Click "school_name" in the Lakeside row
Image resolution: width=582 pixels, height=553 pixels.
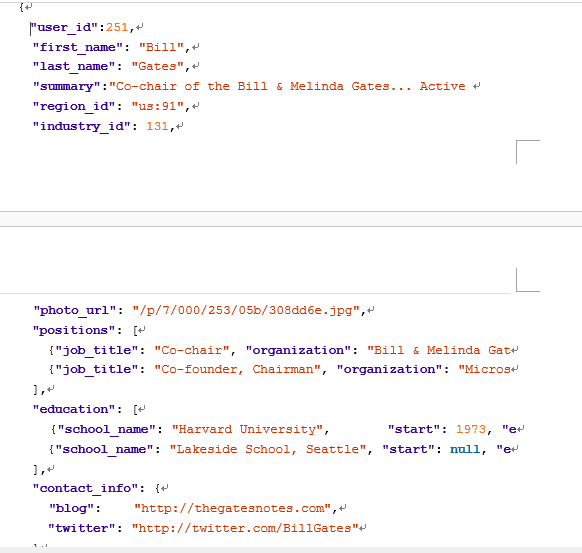(104, 450)
